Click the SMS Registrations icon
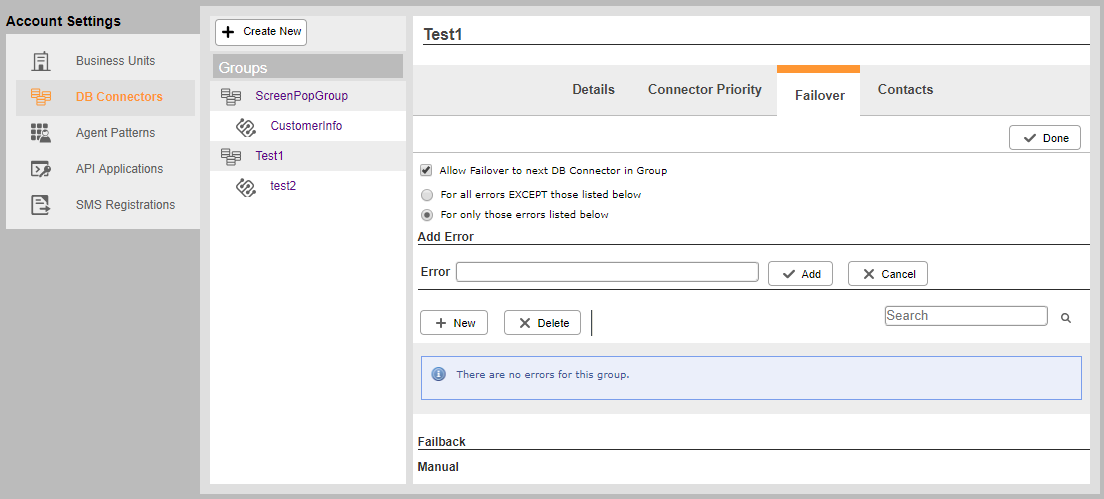 pos(41,206)
